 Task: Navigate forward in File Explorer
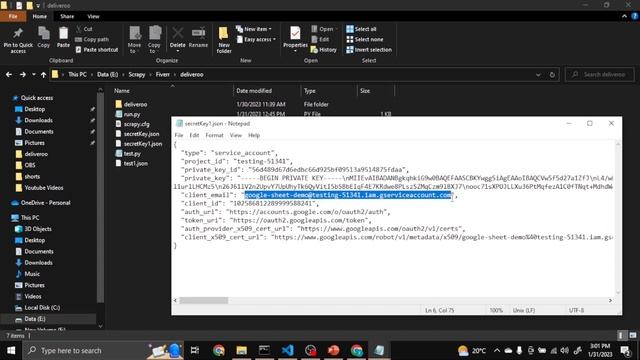click(23, 75)
